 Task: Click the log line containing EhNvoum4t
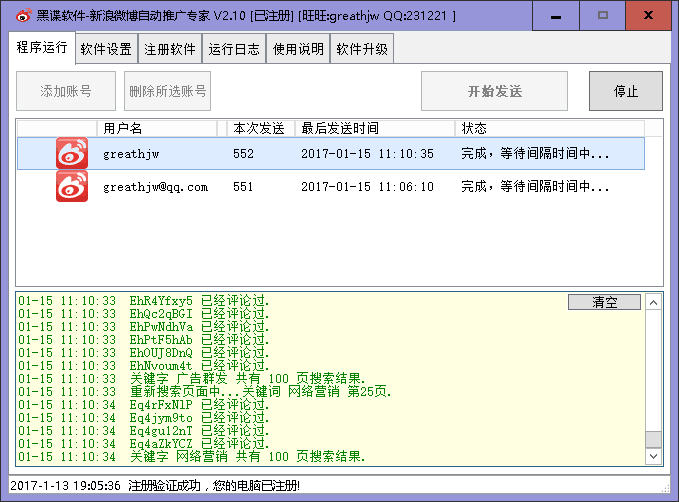144,366
